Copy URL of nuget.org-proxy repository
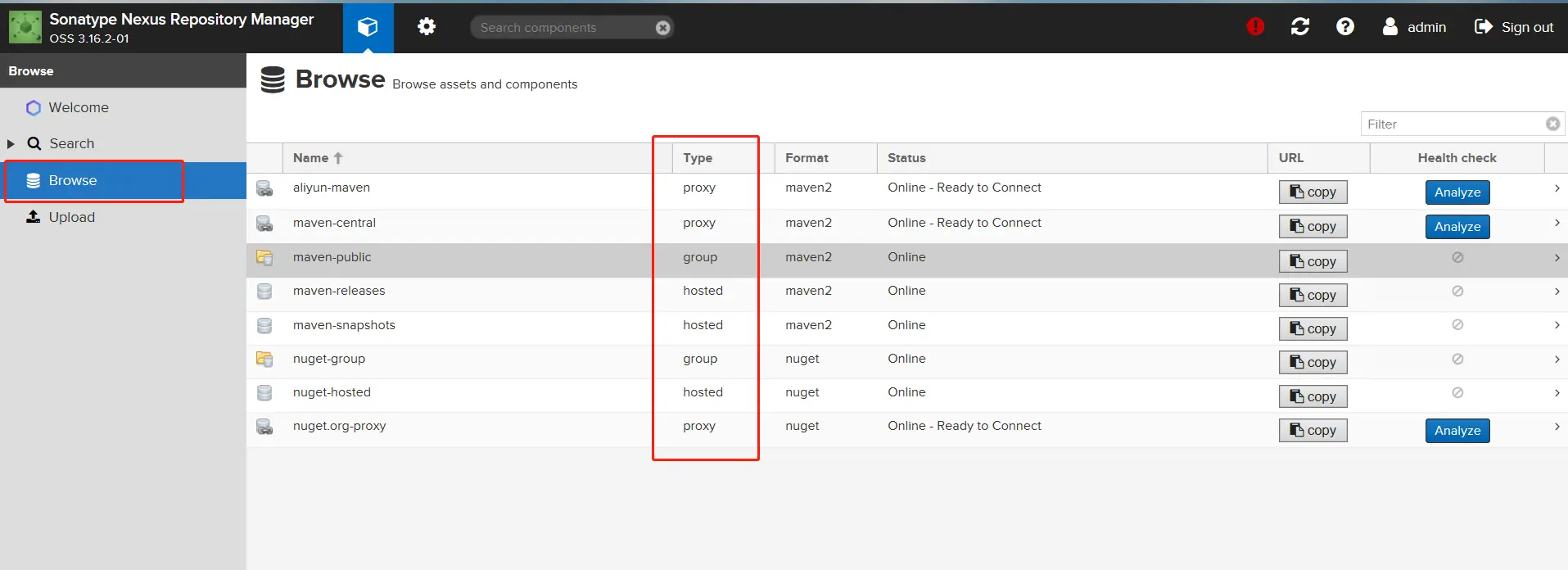 (1313, 430)
